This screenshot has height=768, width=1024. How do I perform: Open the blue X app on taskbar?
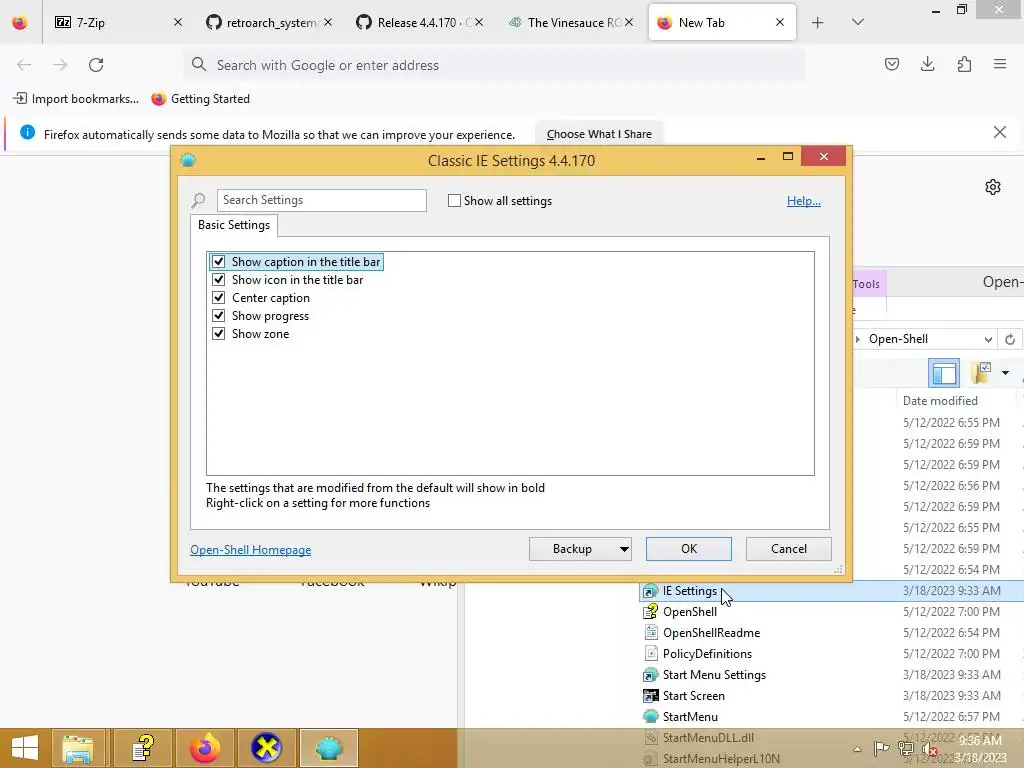pos(266,748)
